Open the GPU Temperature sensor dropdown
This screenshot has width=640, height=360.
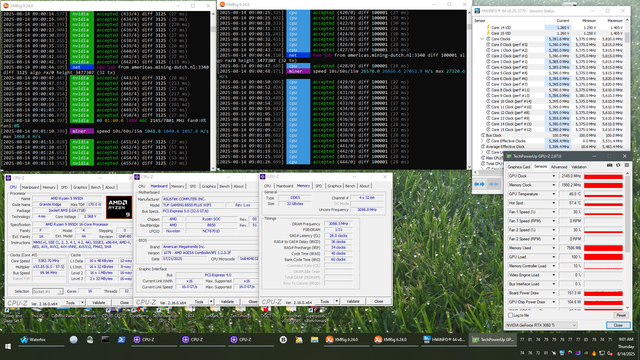click(554, 194)
